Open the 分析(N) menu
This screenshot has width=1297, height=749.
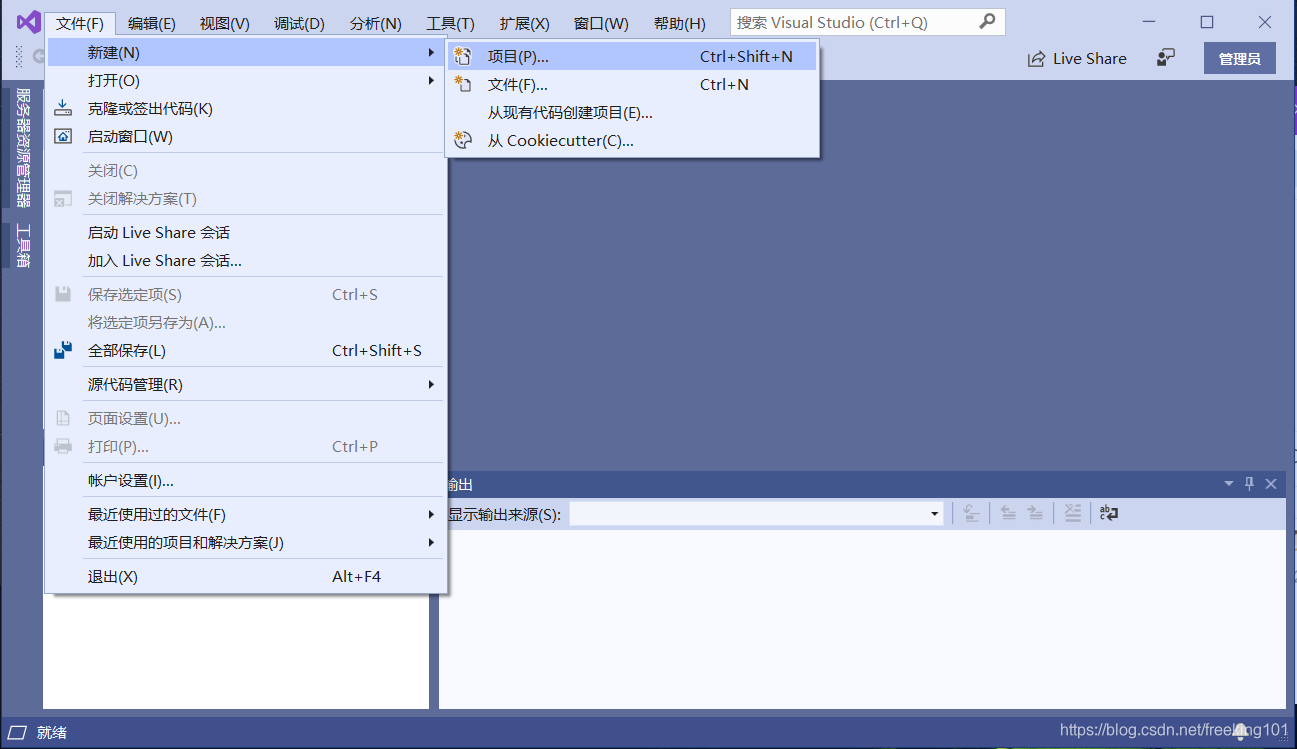pyautogui.click(x=376, y=23)
